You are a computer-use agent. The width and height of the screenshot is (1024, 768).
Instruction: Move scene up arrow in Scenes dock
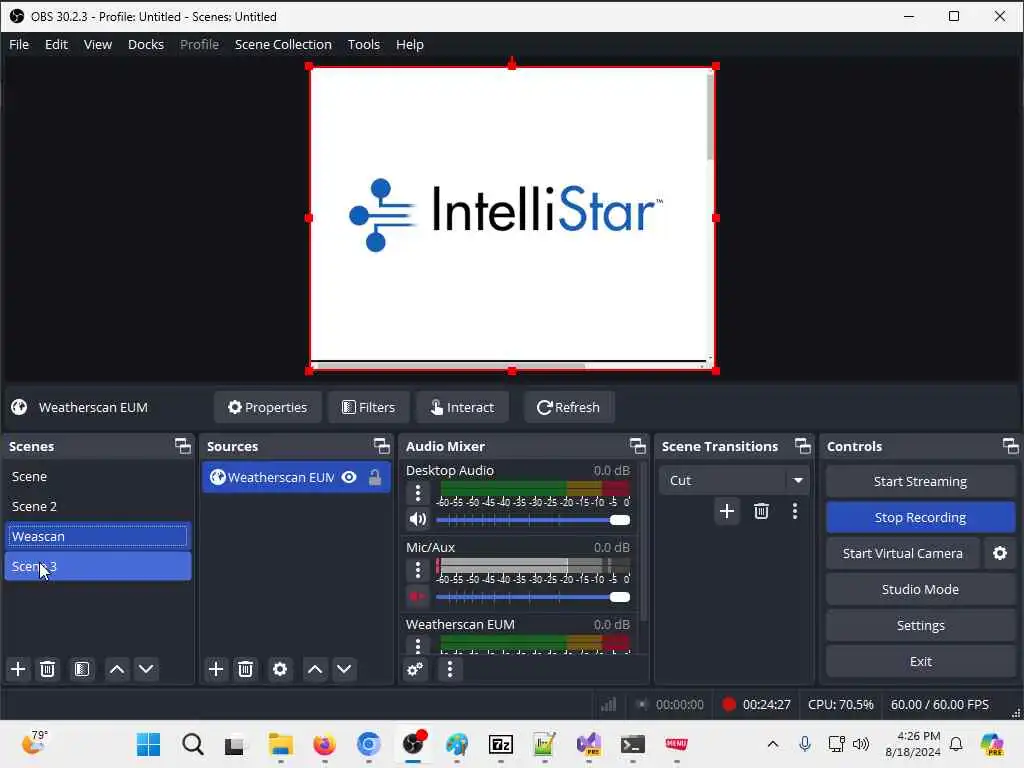point(117,669)
